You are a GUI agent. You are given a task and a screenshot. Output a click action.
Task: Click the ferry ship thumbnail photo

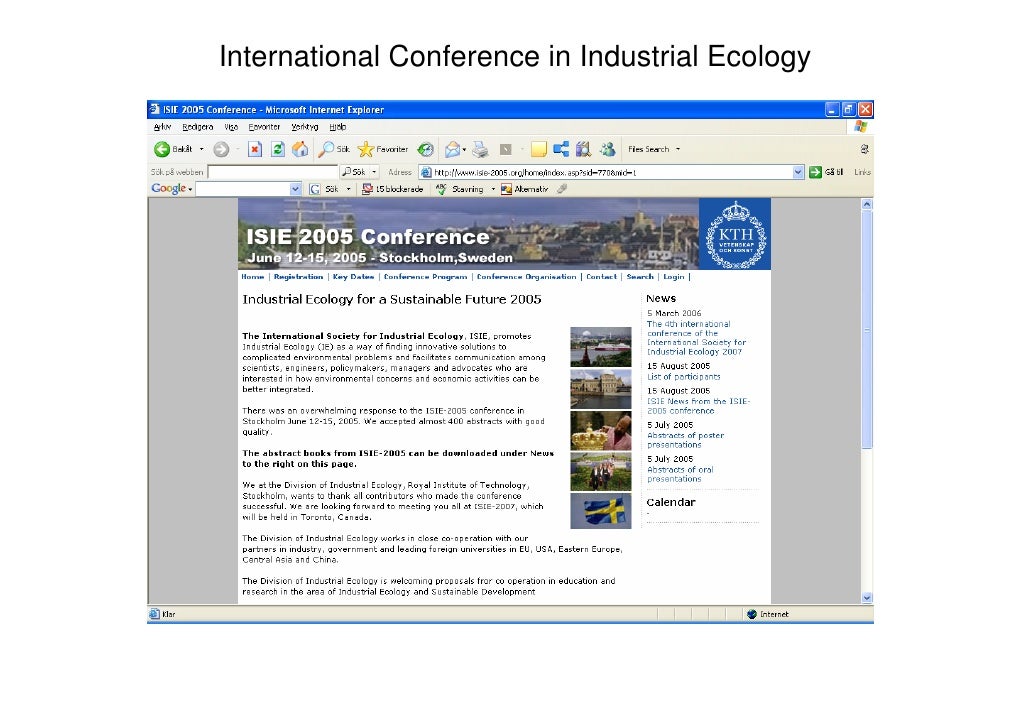[600, 347]
